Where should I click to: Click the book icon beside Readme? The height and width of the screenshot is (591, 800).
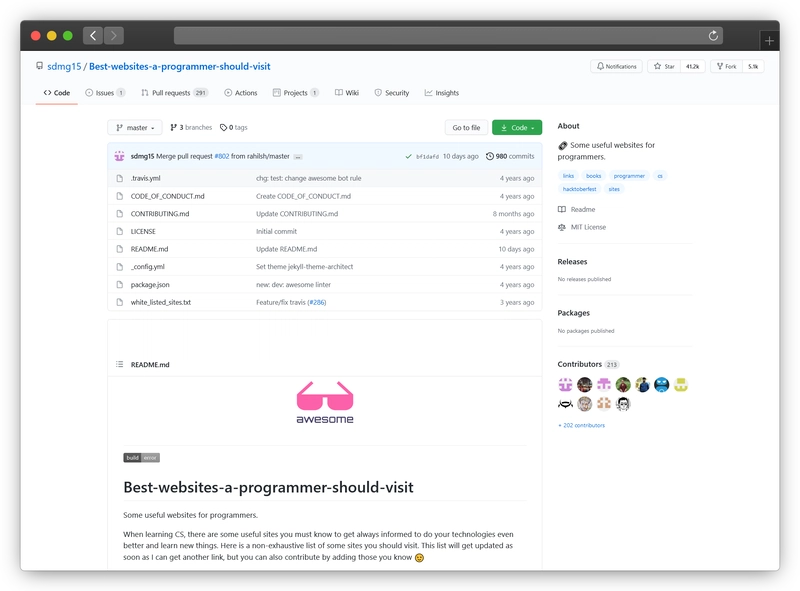(x=562, y=209)
